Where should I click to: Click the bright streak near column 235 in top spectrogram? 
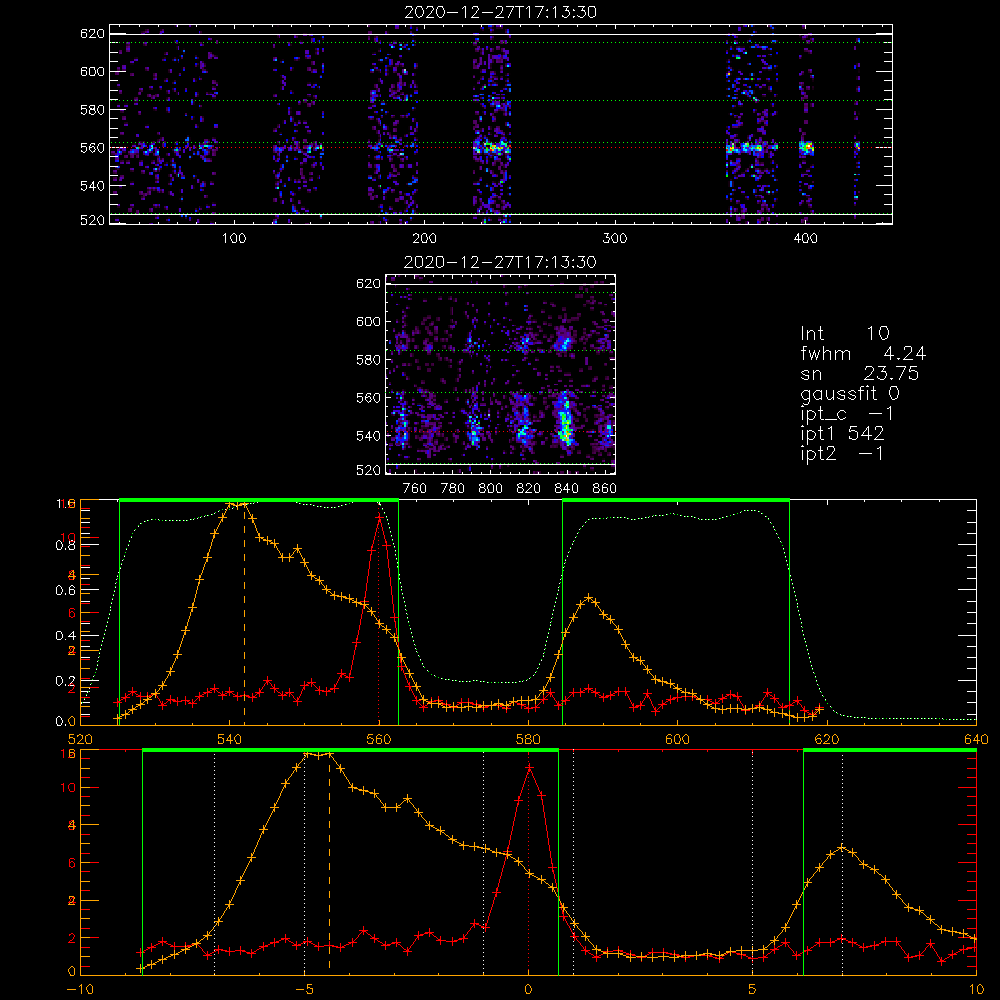pyautogui.click(x=491, y=148)
